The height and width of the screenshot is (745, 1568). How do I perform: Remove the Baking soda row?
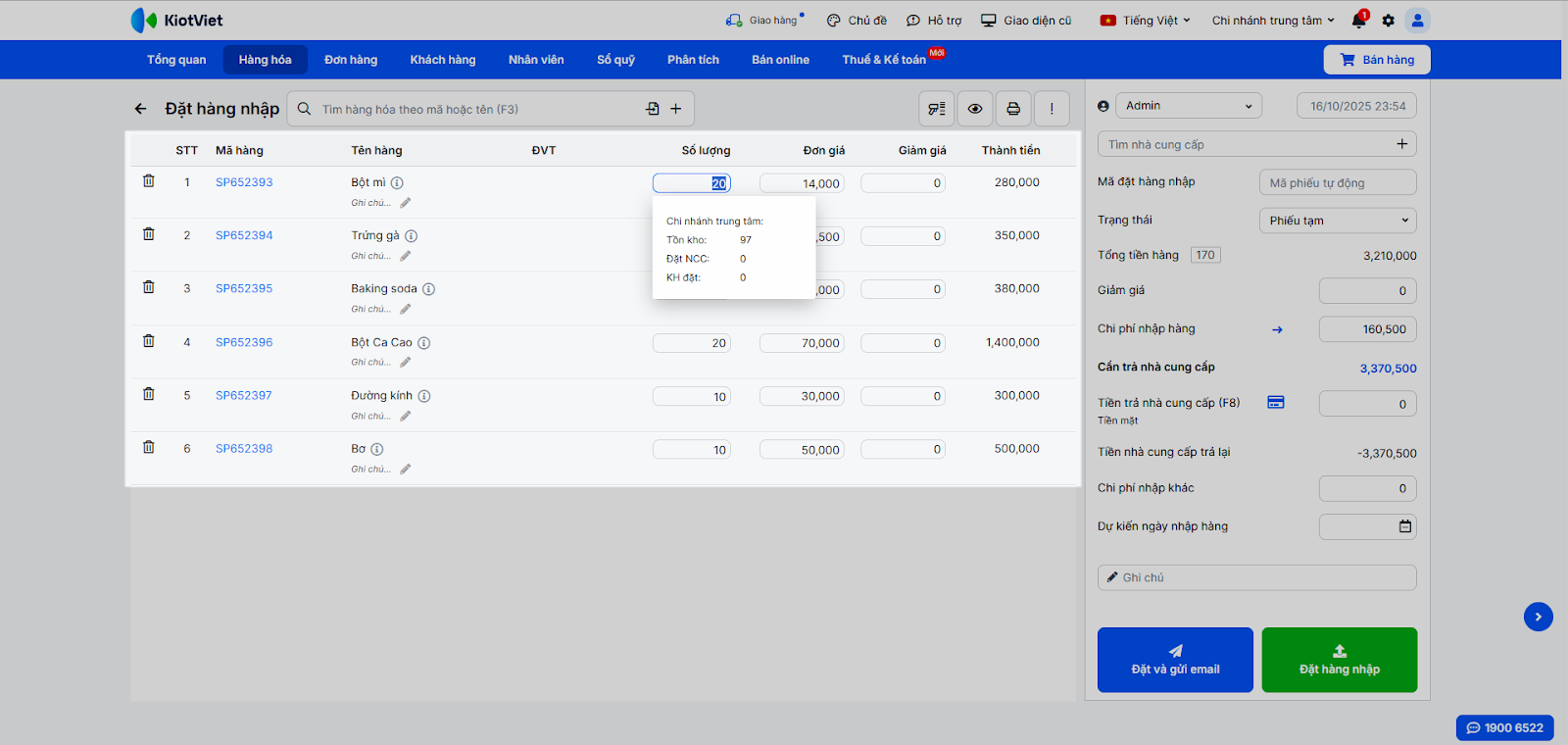[149, 287]
